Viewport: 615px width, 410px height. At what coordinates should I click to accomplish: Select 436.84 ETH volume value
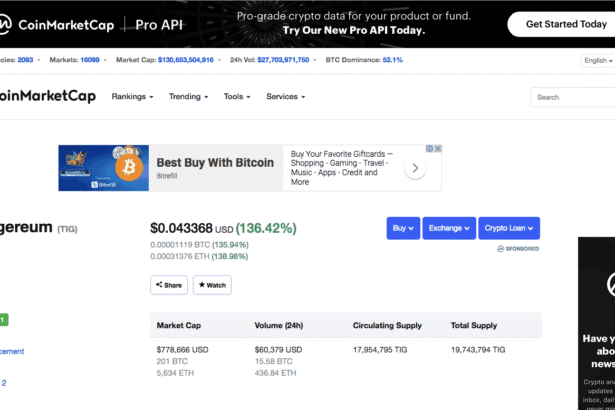[x=275, y=373]
